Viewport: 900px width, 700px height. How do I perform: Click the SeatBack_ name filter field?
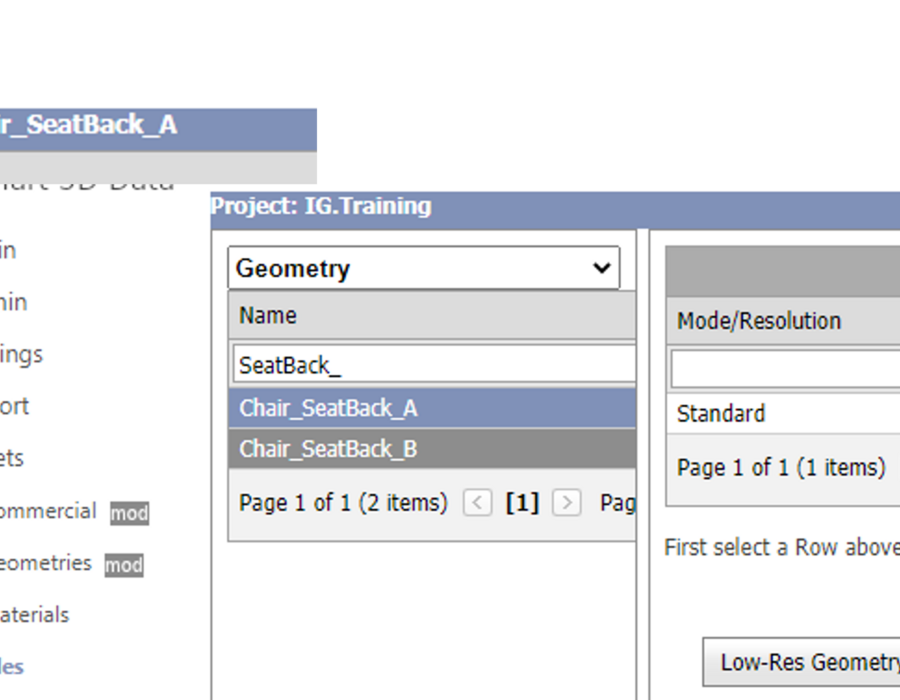click(x=435, y=364)
